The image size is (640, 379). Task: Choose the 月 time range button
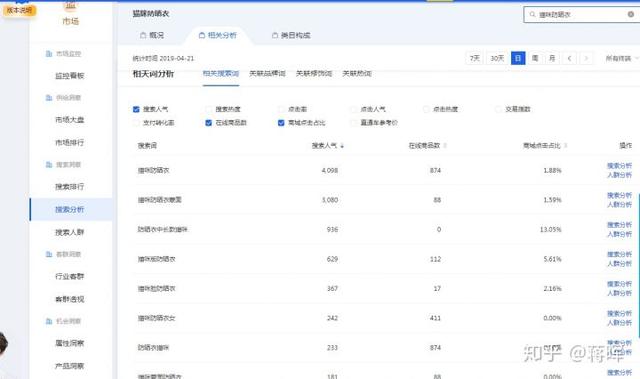(552, 58)
